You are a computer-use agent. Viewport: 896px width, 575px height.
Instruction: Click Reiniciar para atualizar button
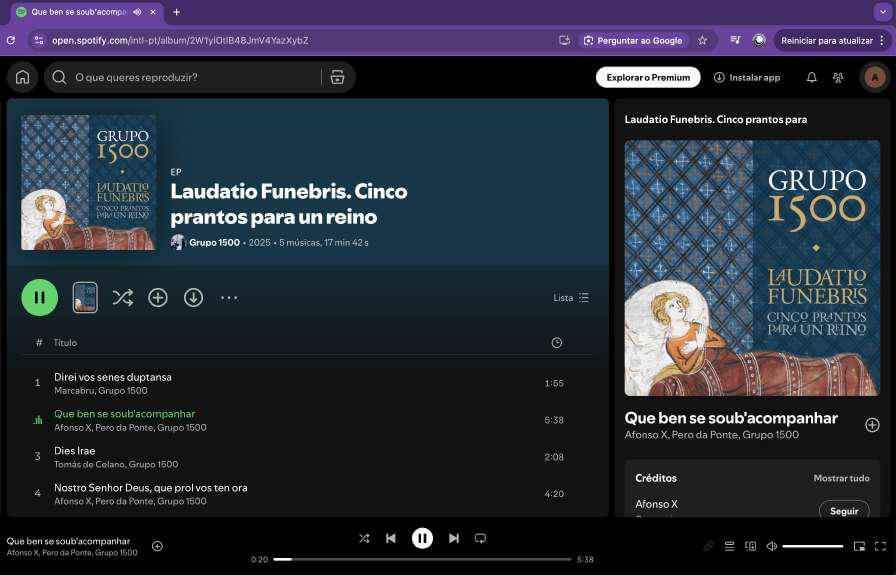827,41
